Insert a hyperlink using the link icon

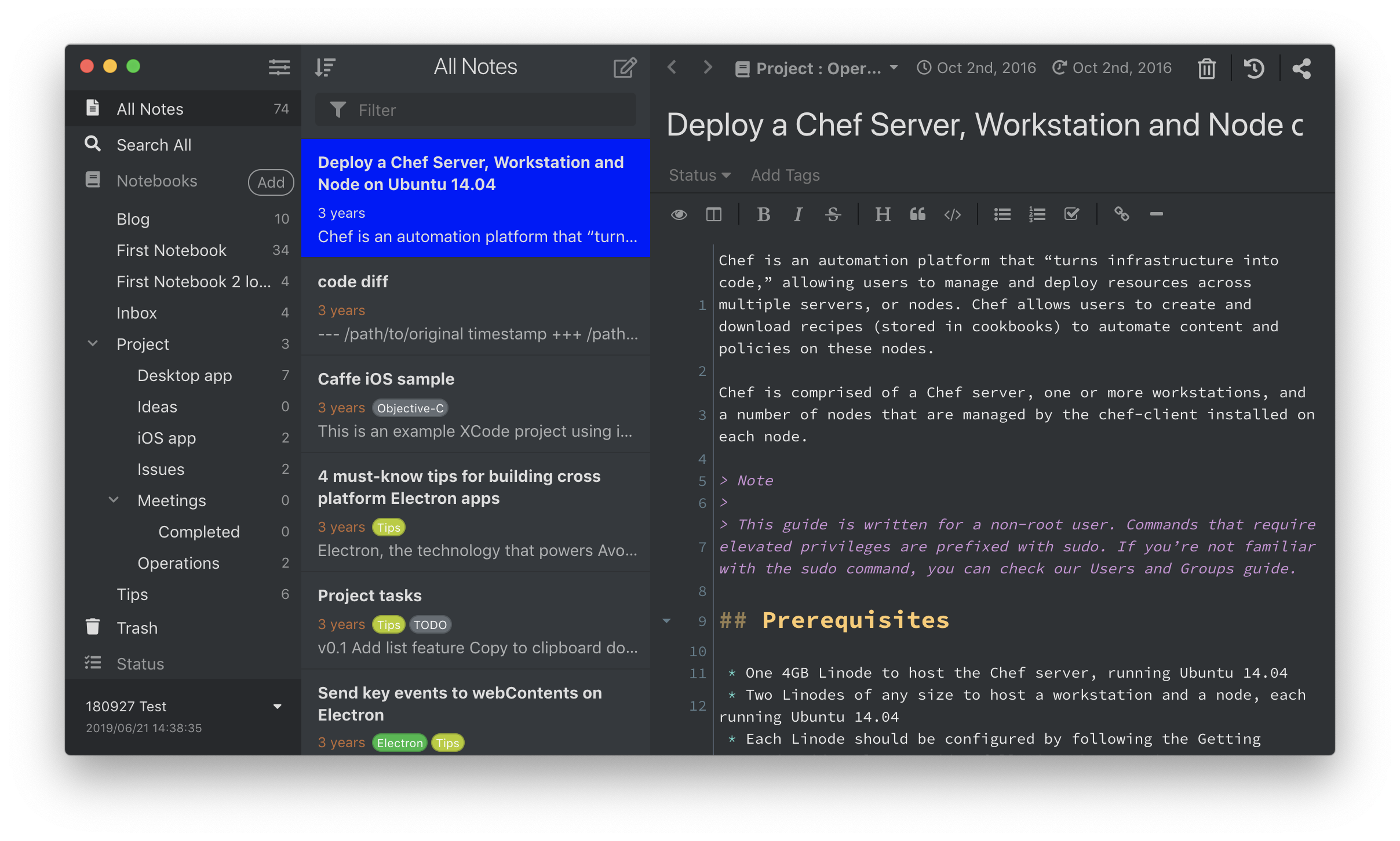click(1121, 214)
